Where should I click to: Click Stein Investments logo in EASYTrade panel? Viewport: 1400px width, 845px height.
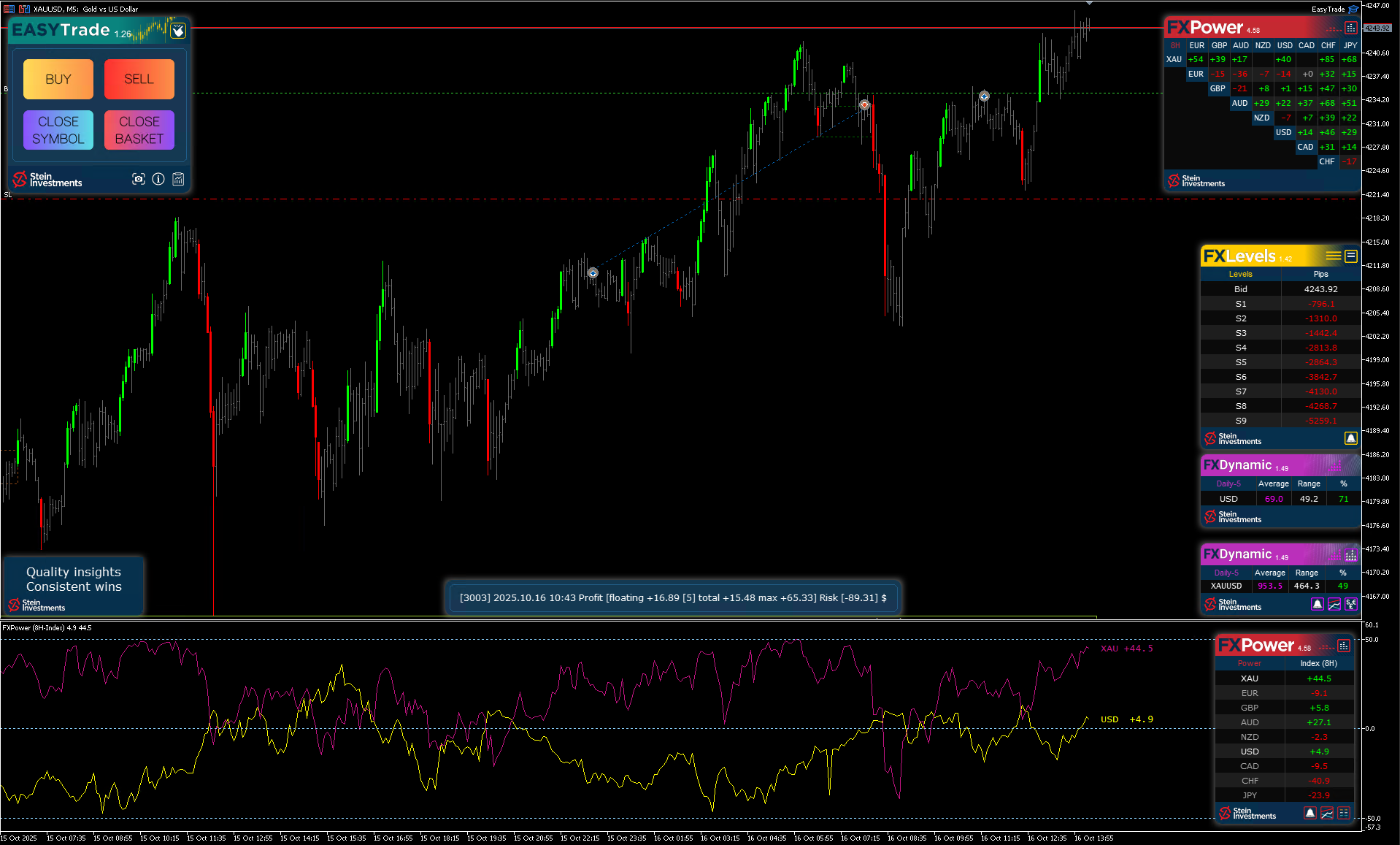click(x=47, y=180)
